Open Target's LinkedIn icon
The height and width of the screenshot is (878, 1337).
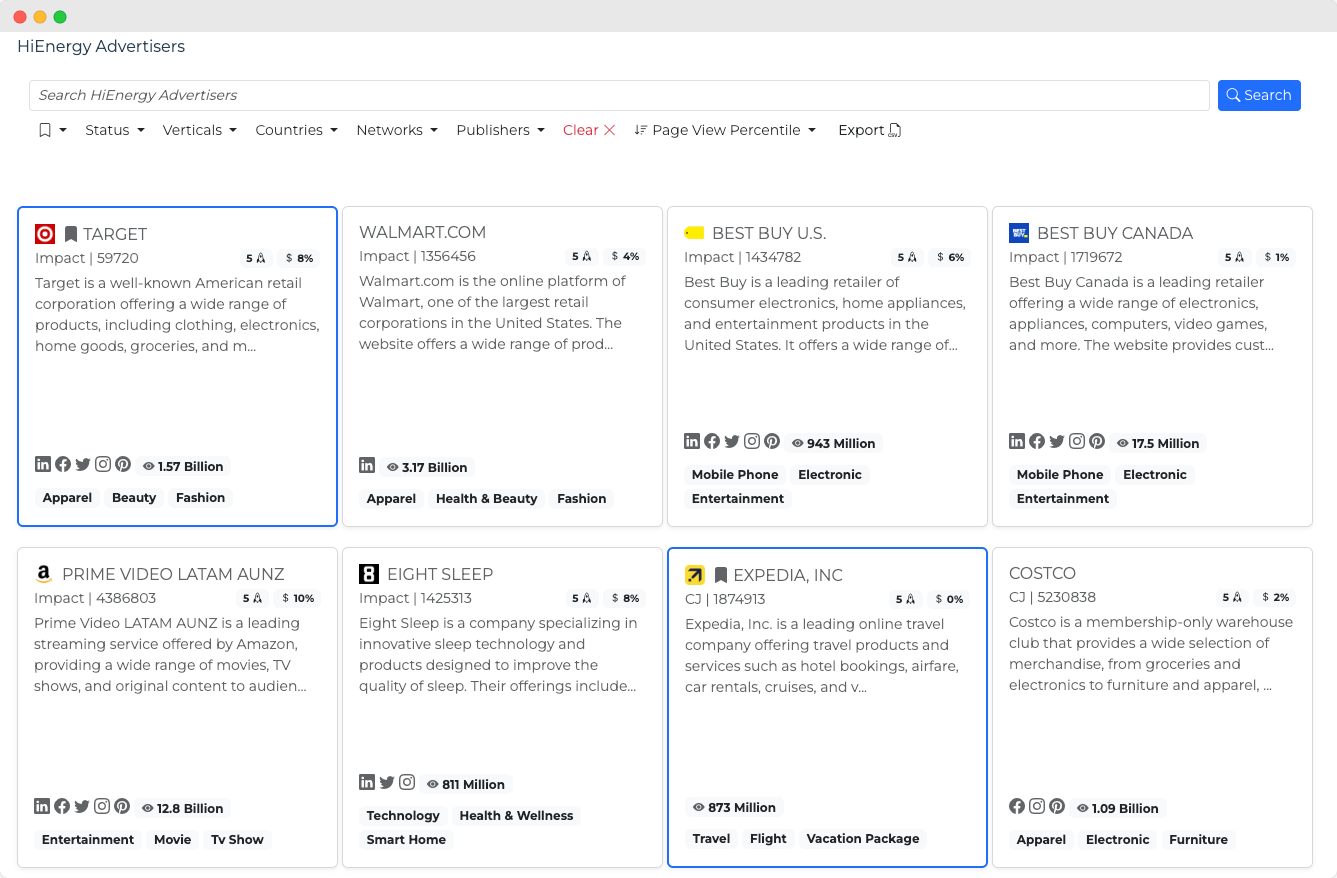[x=43, y=464]
